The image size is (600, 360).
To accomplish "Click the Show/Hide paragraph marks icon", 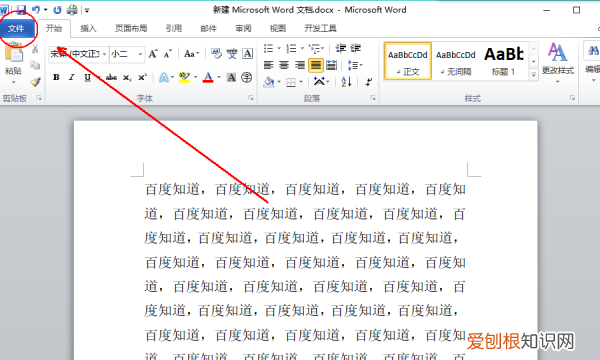I will tap(368, 81).
